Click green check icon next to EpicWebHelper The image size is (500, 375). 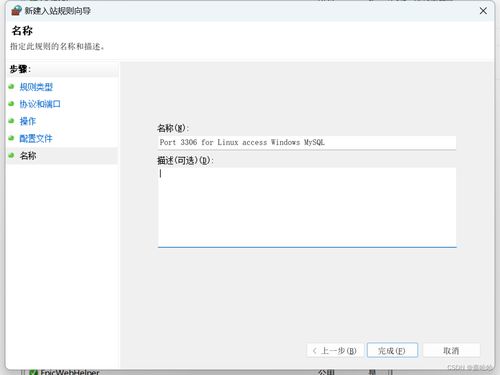pyautogui.click(x=33, y=372)
